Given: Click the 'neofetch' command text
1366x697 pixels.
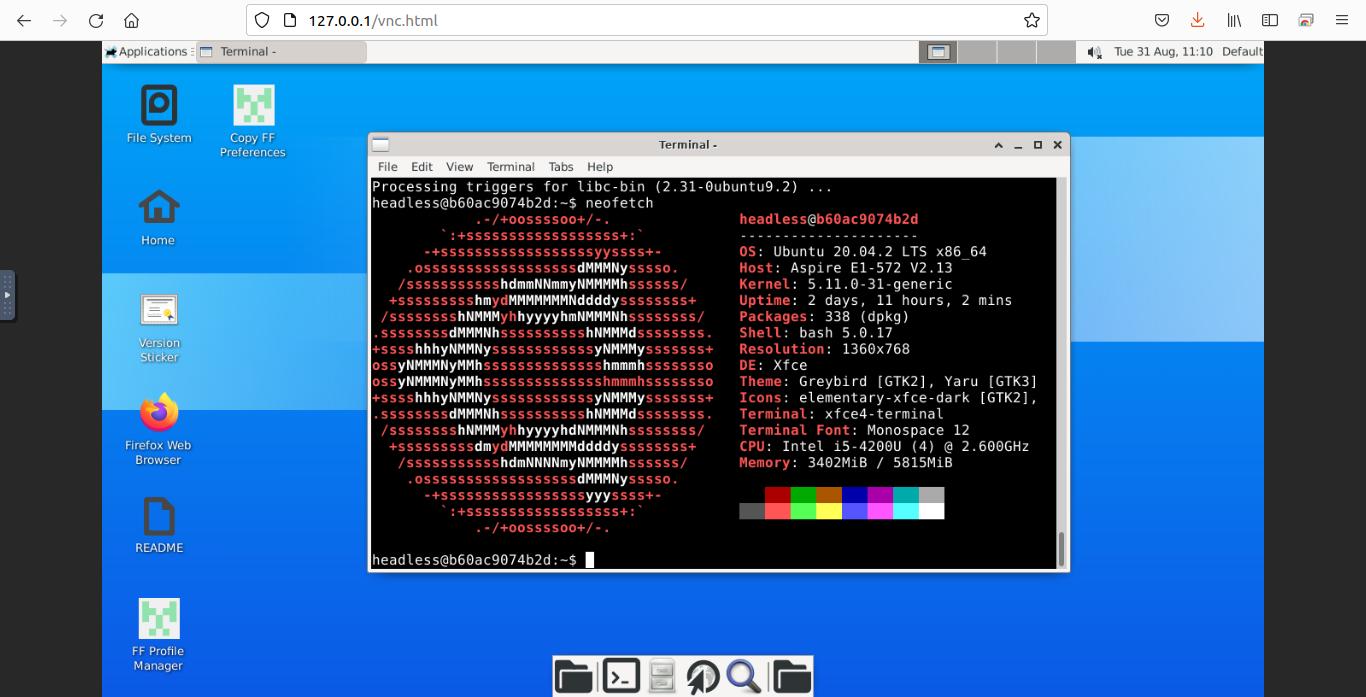Looking at the screenshot, I should coord(619,203).
